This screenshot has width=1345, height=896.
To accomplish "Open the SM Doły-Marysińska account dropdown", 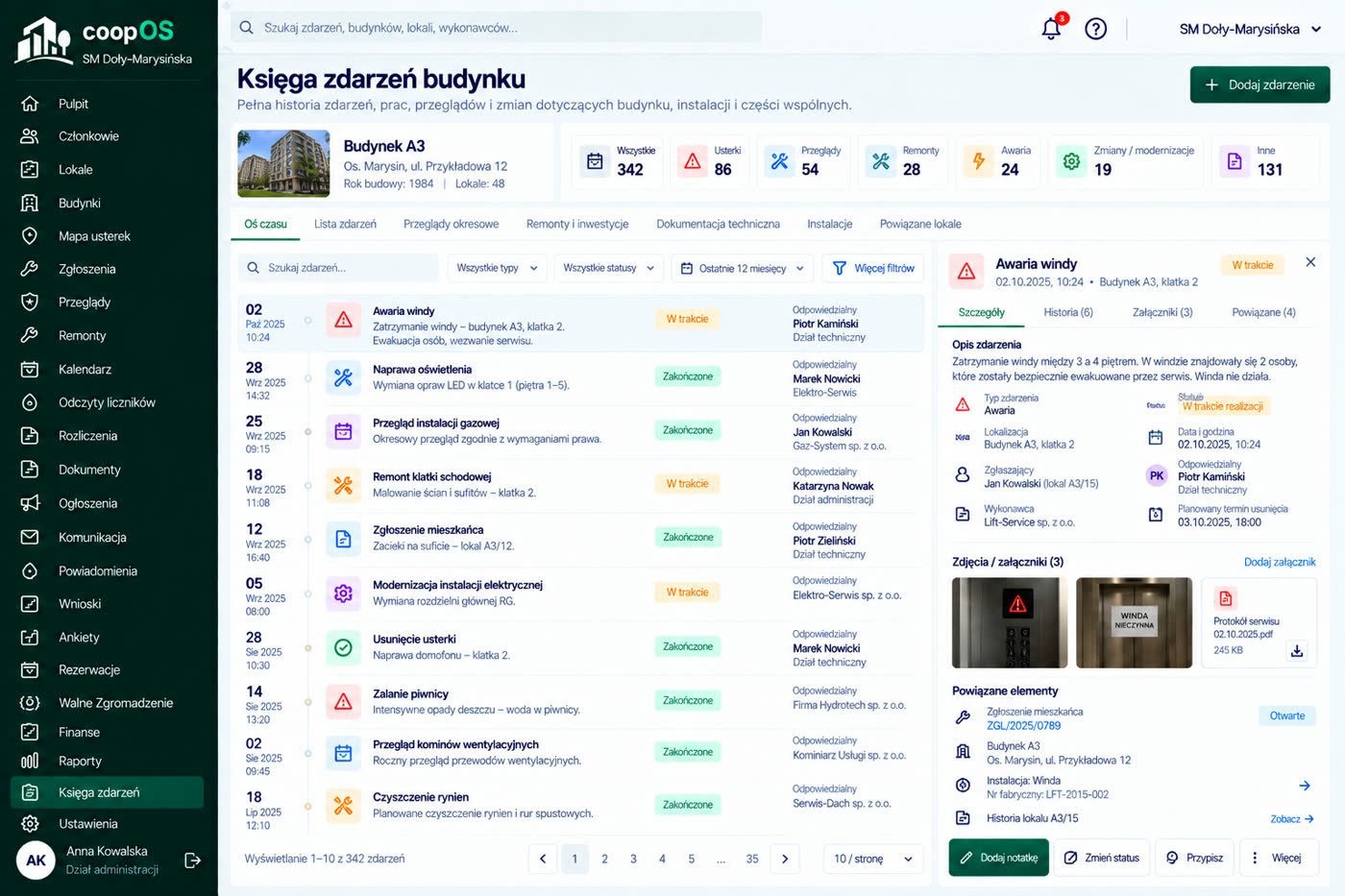I will point(1250,29).
